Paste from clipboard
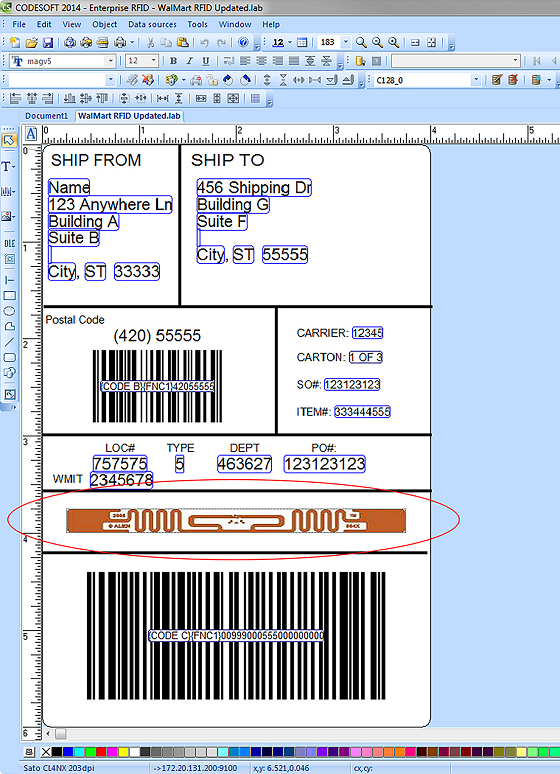Screen dimensions: 560x774 click(x=183, y=43)
